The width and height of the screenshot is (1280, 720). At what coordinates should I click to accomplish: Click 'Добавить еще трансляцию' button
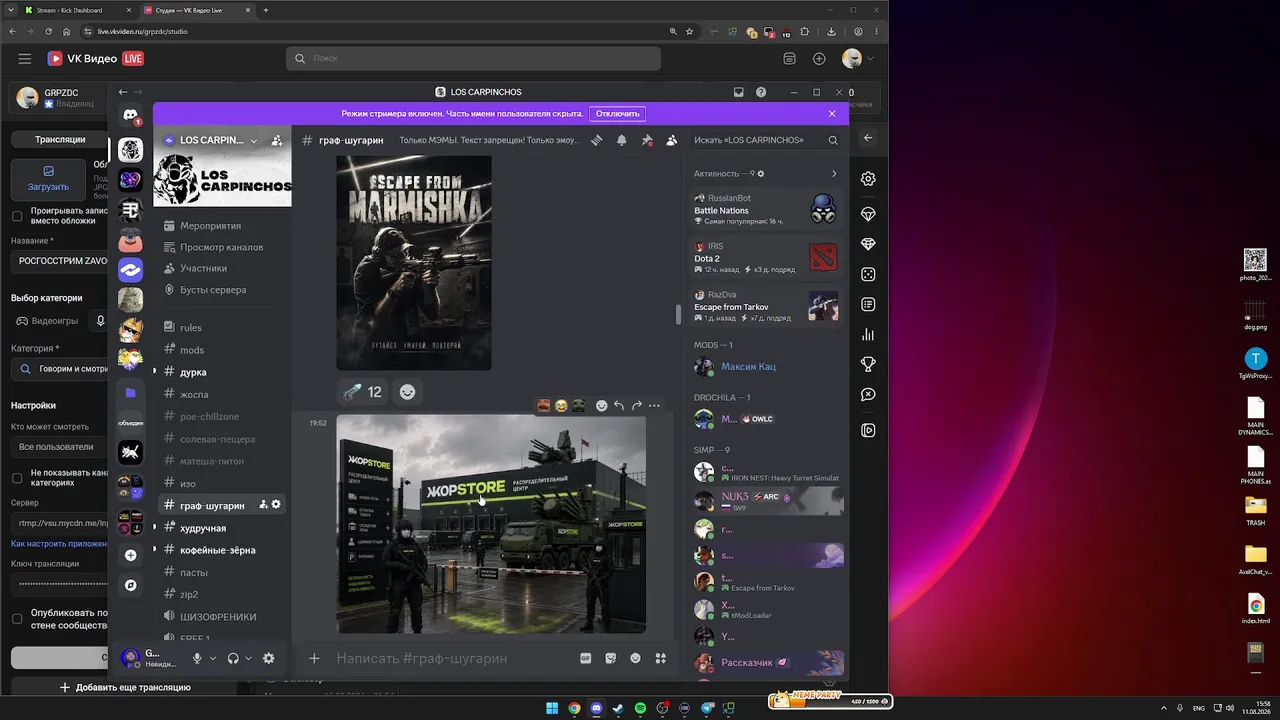click(x=124, y=688)
